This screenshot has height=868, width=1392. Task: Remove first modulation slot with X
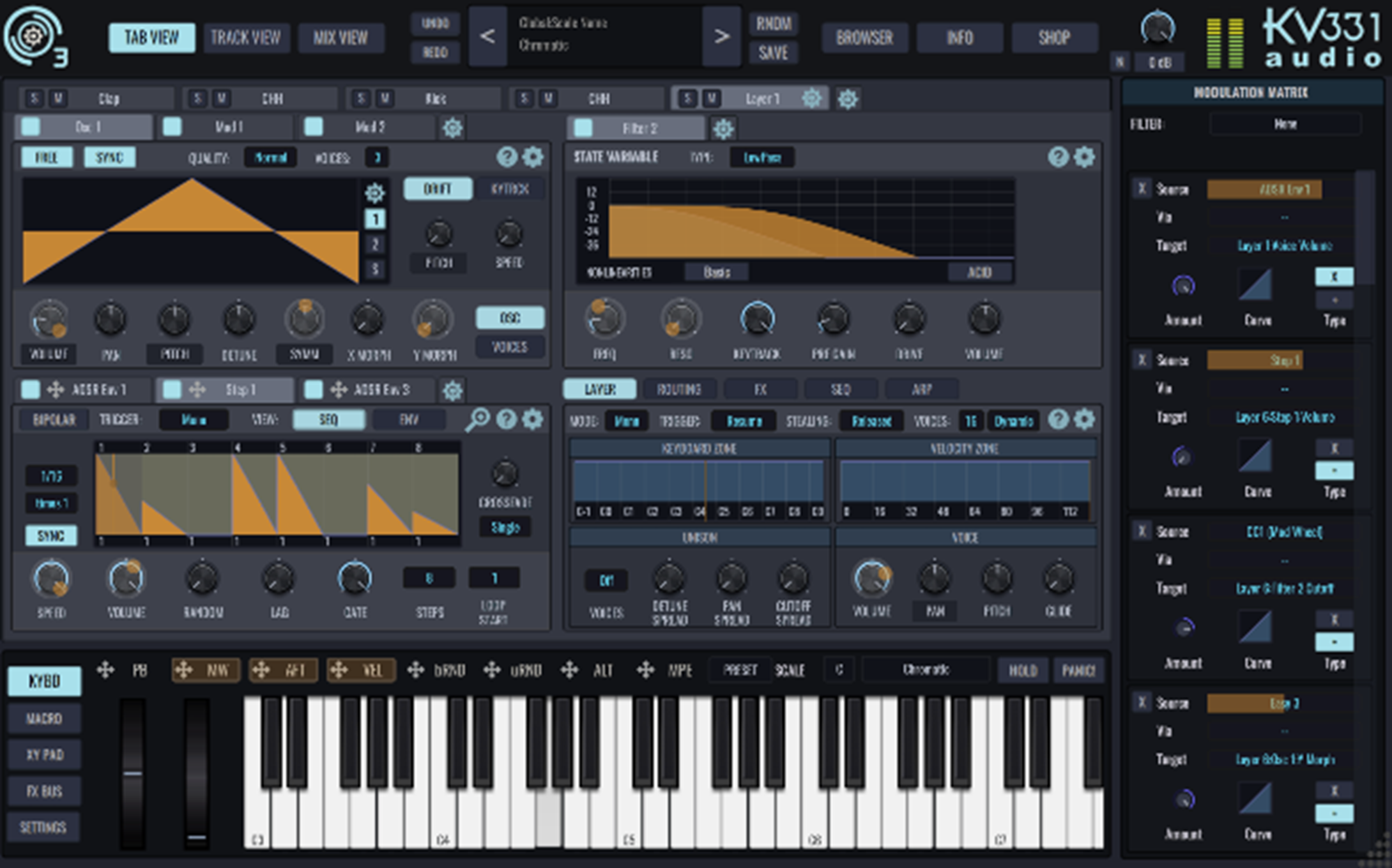[1142, 189]
